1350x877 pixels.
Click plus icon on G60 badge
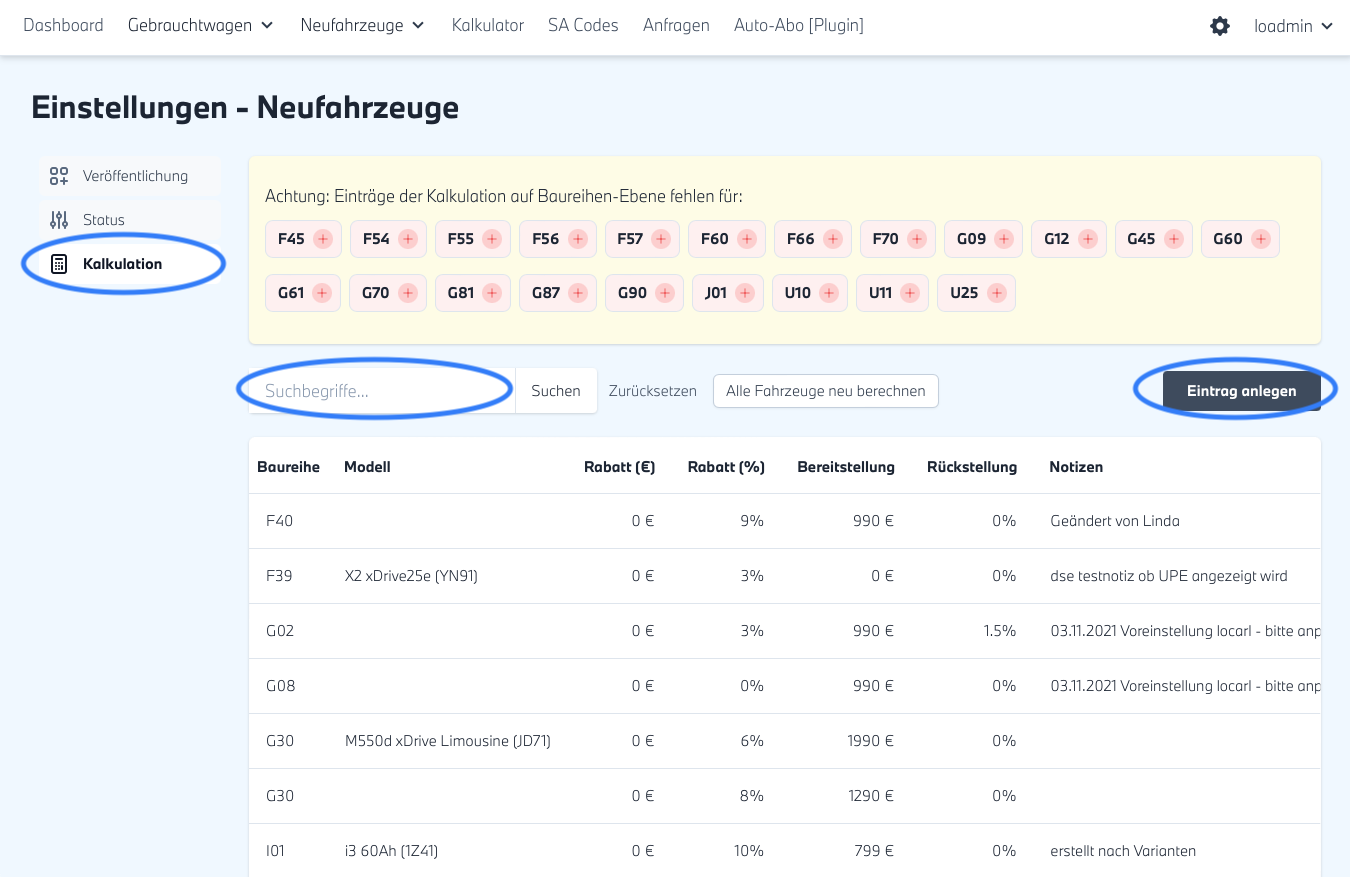(x=1261, y=239)
